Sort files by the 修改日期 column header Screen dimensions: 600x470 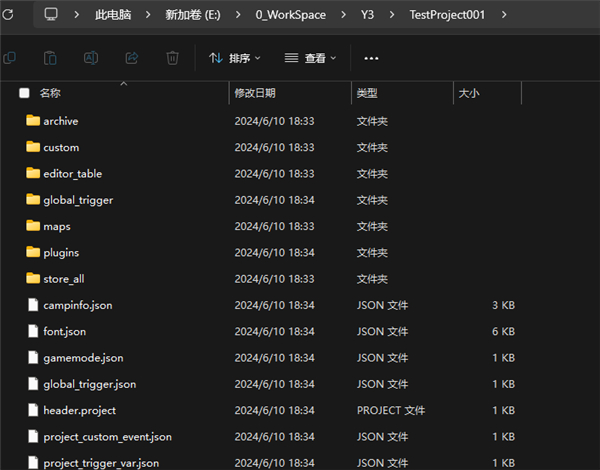click(x=255, y=93)
